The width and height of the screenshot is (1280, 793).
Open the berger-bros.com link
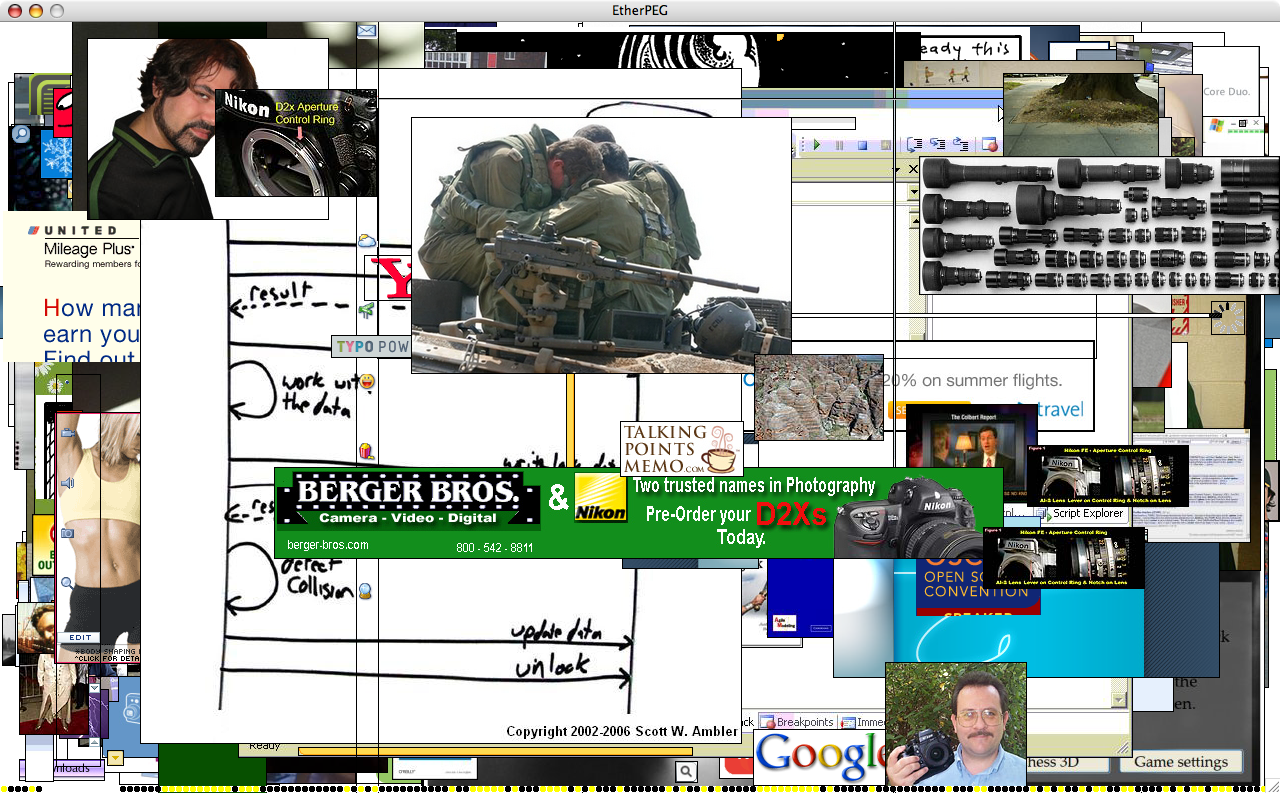[x=327, y=545]
